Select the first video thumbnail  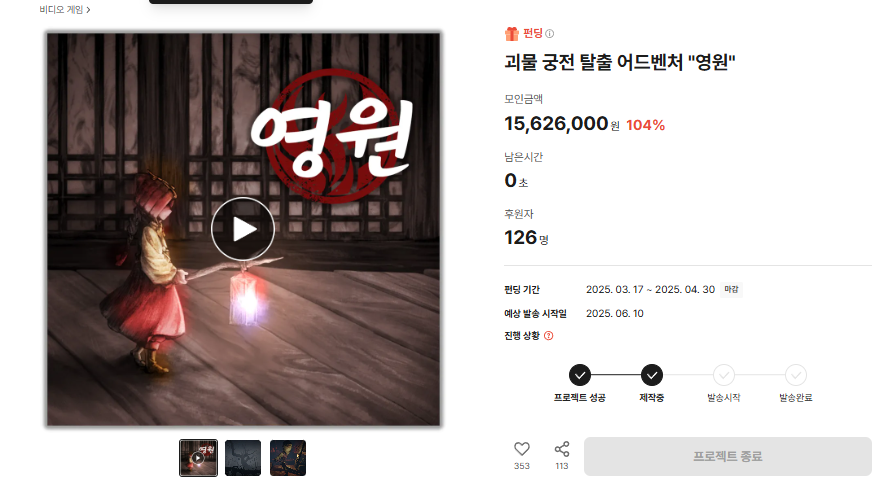(x=198, y=457)
